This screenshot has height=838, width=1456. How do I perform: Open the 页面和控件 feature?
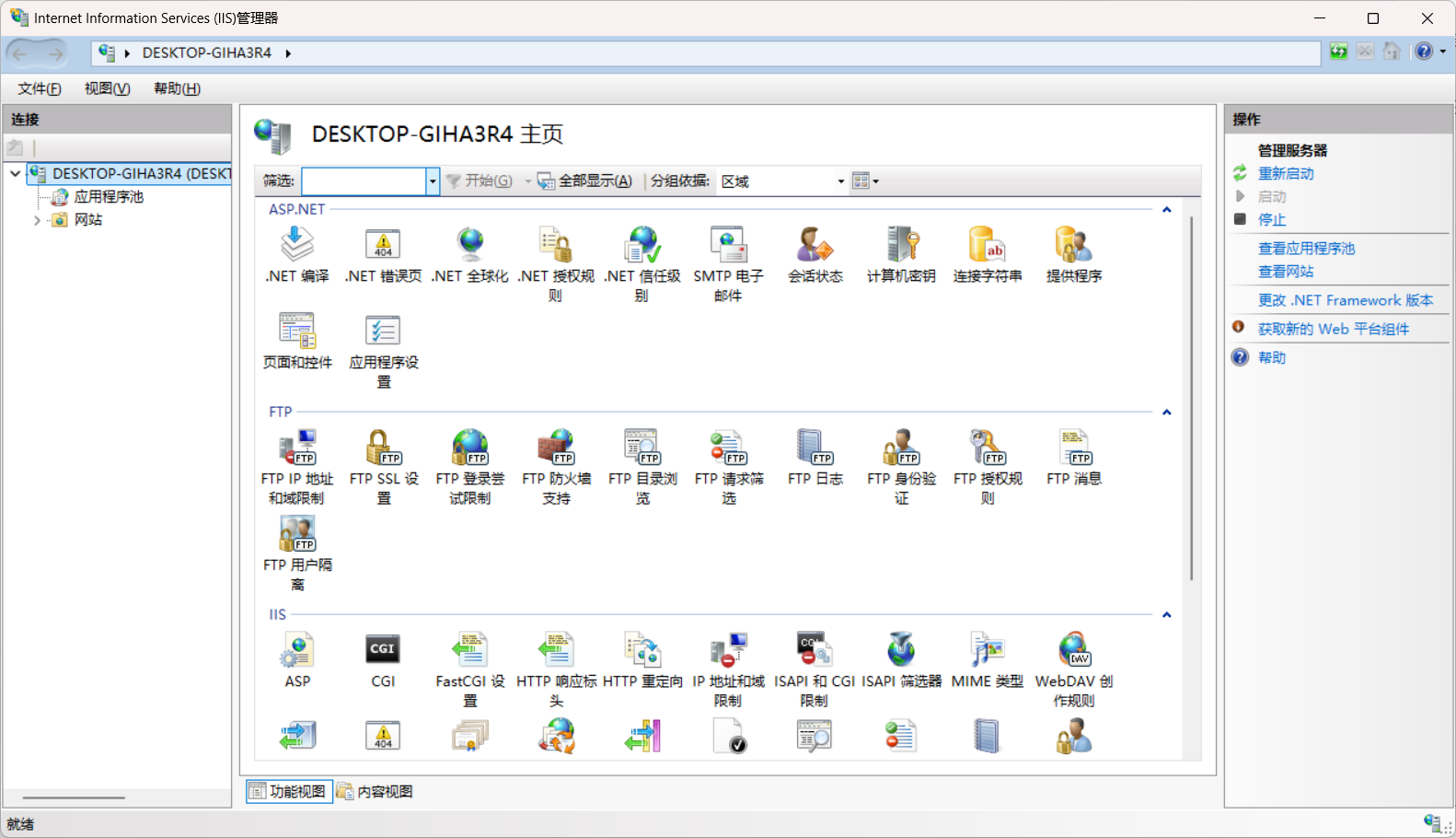click(x=297, y=341)
